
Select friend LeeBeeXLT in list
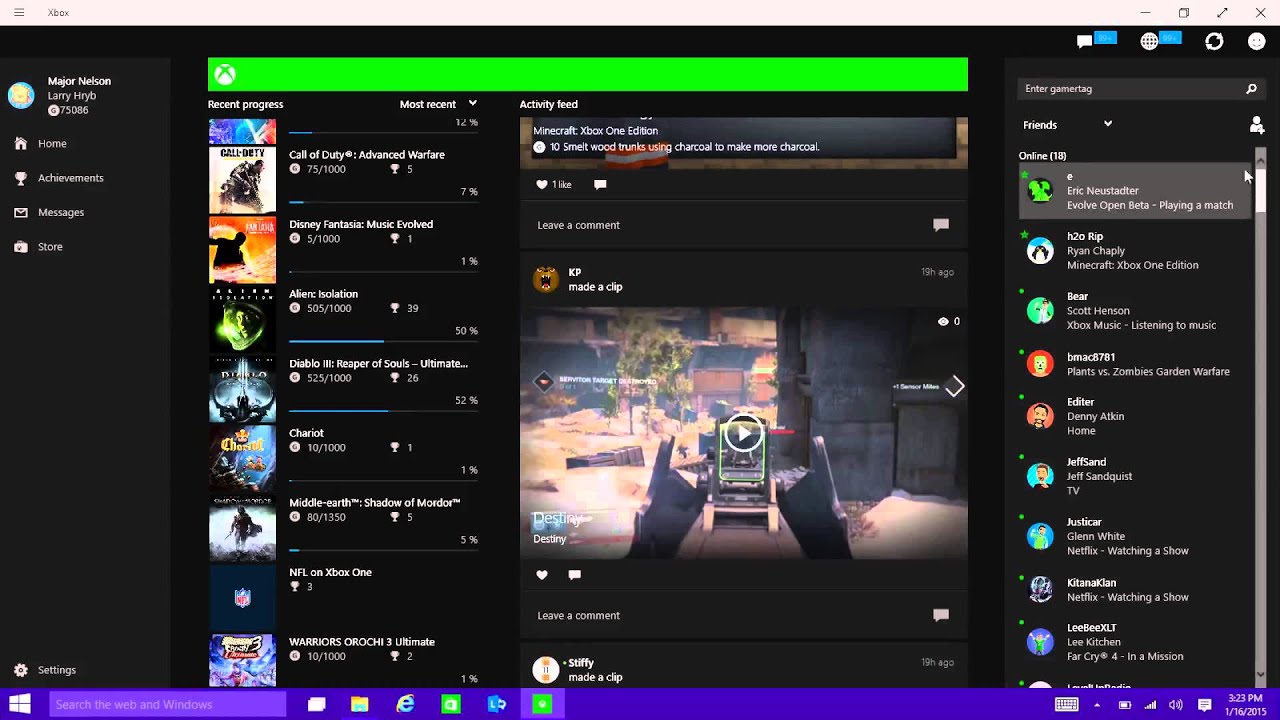coord(1136,642)
